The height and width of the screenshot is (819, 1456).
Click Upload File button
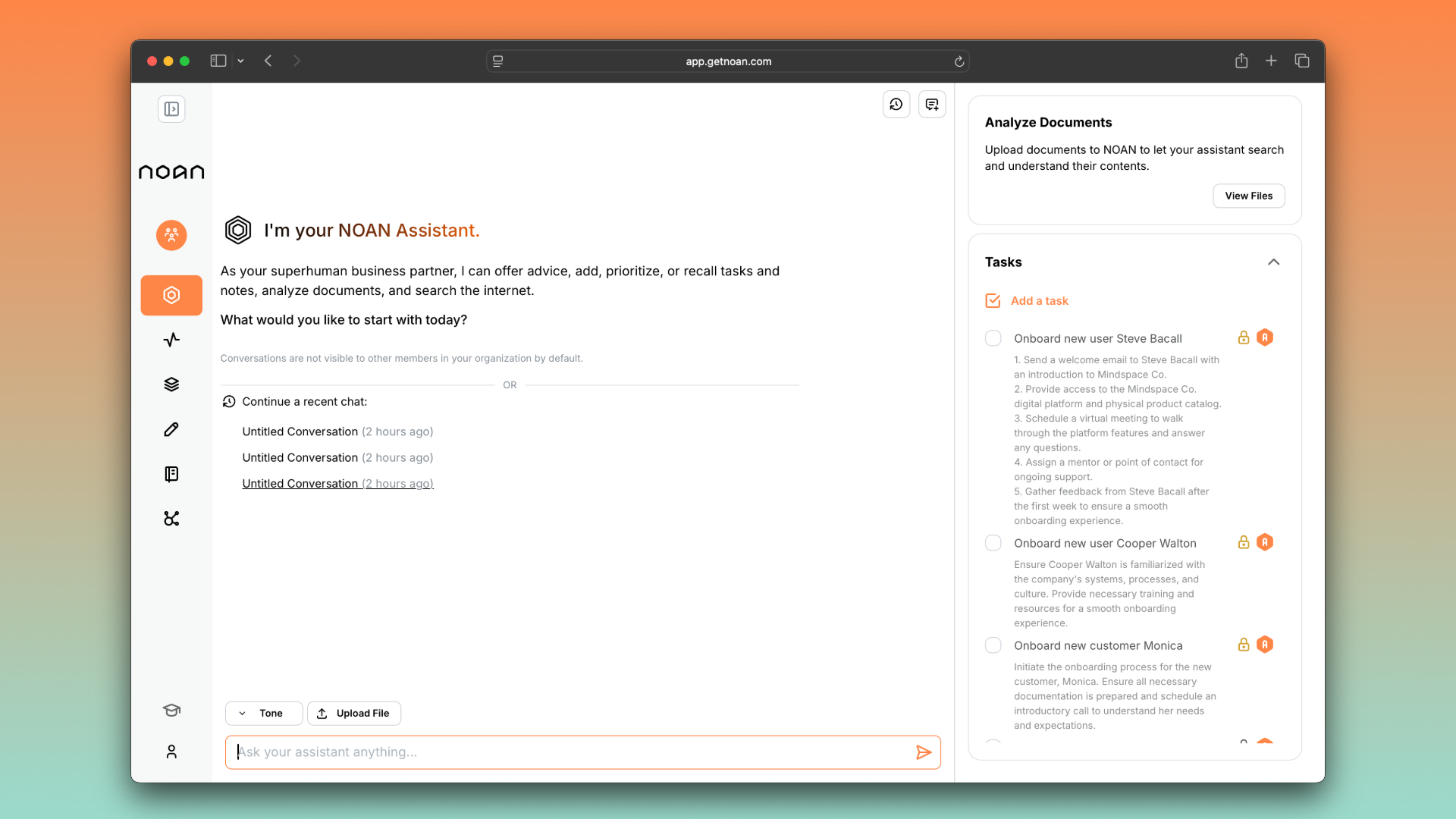354,714
